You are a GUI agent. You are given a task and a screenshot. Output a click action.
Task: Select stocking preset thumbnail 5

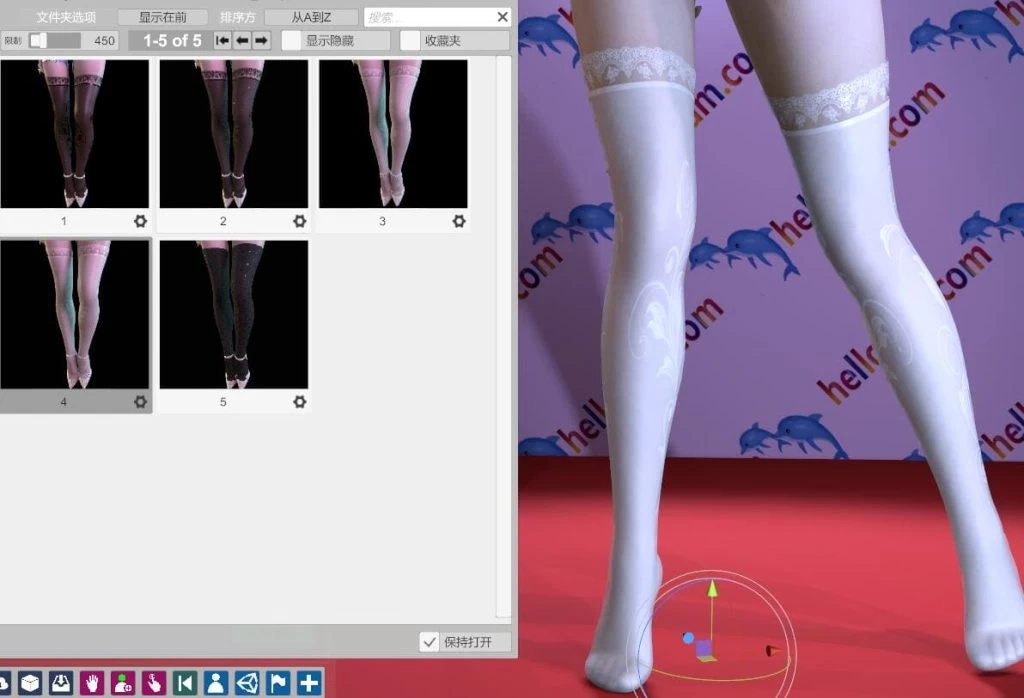[233, 314]
